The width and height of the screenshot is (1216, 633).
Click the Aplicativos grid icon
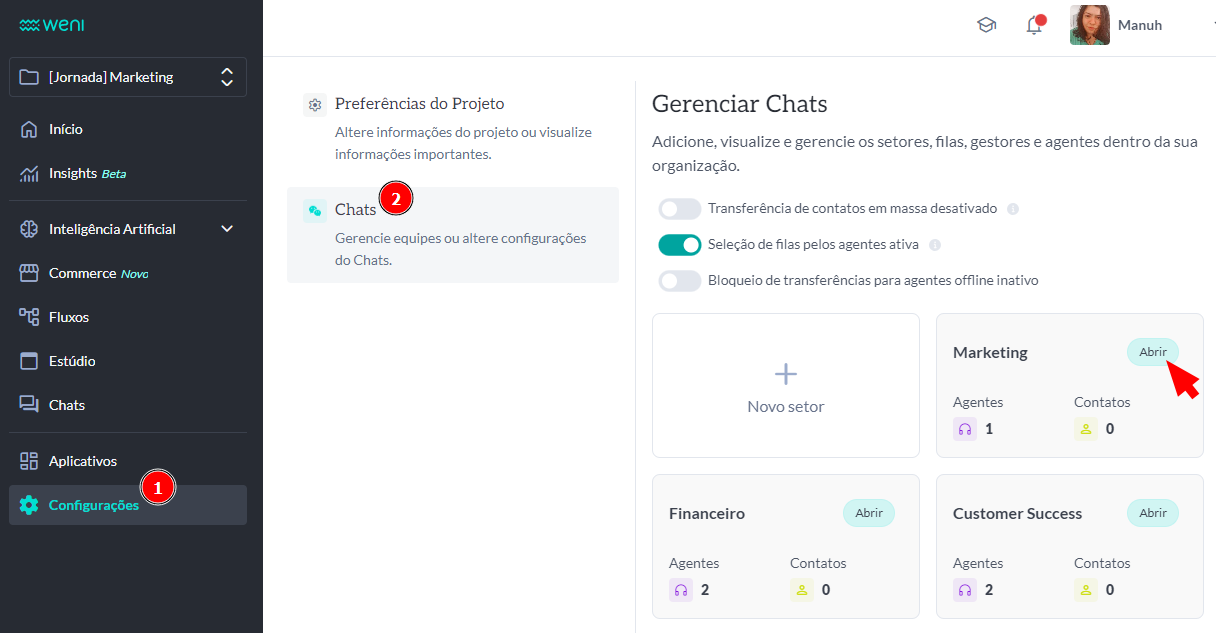click(x=29, y=461)
